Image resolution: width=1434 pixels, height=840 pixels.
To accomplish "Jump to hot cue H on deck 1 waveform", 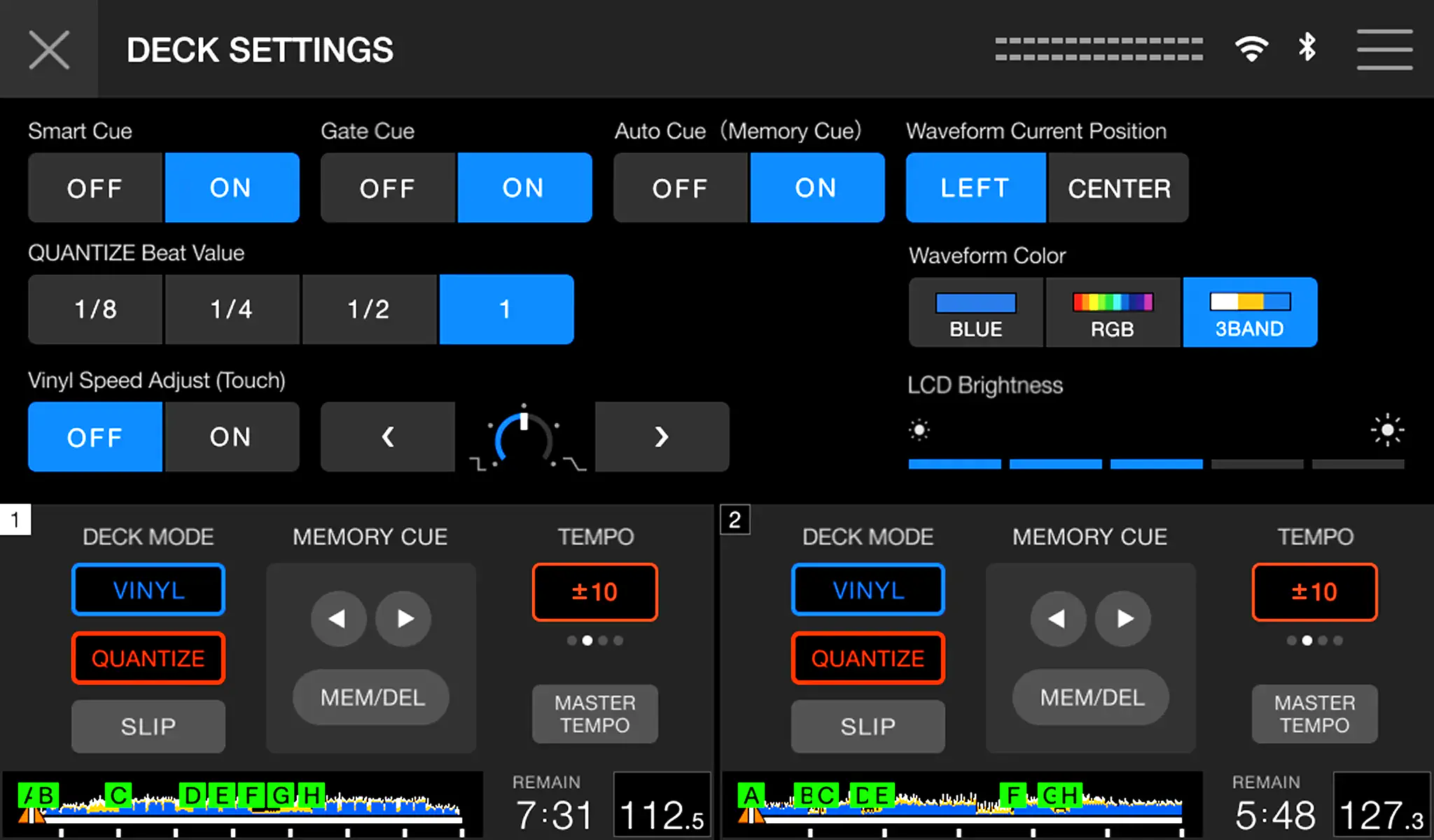I will click(312, 795).
